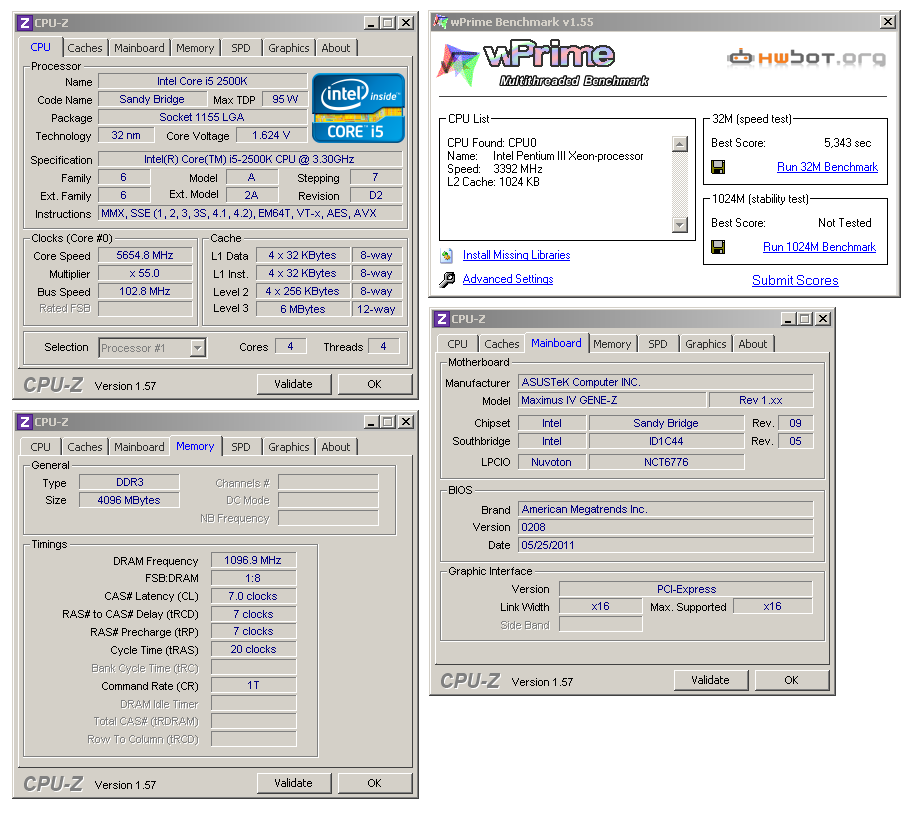Click the Core Speed value 5654.8 MHz
Screen dimensions: 915x815
click(x=145, y=256)
